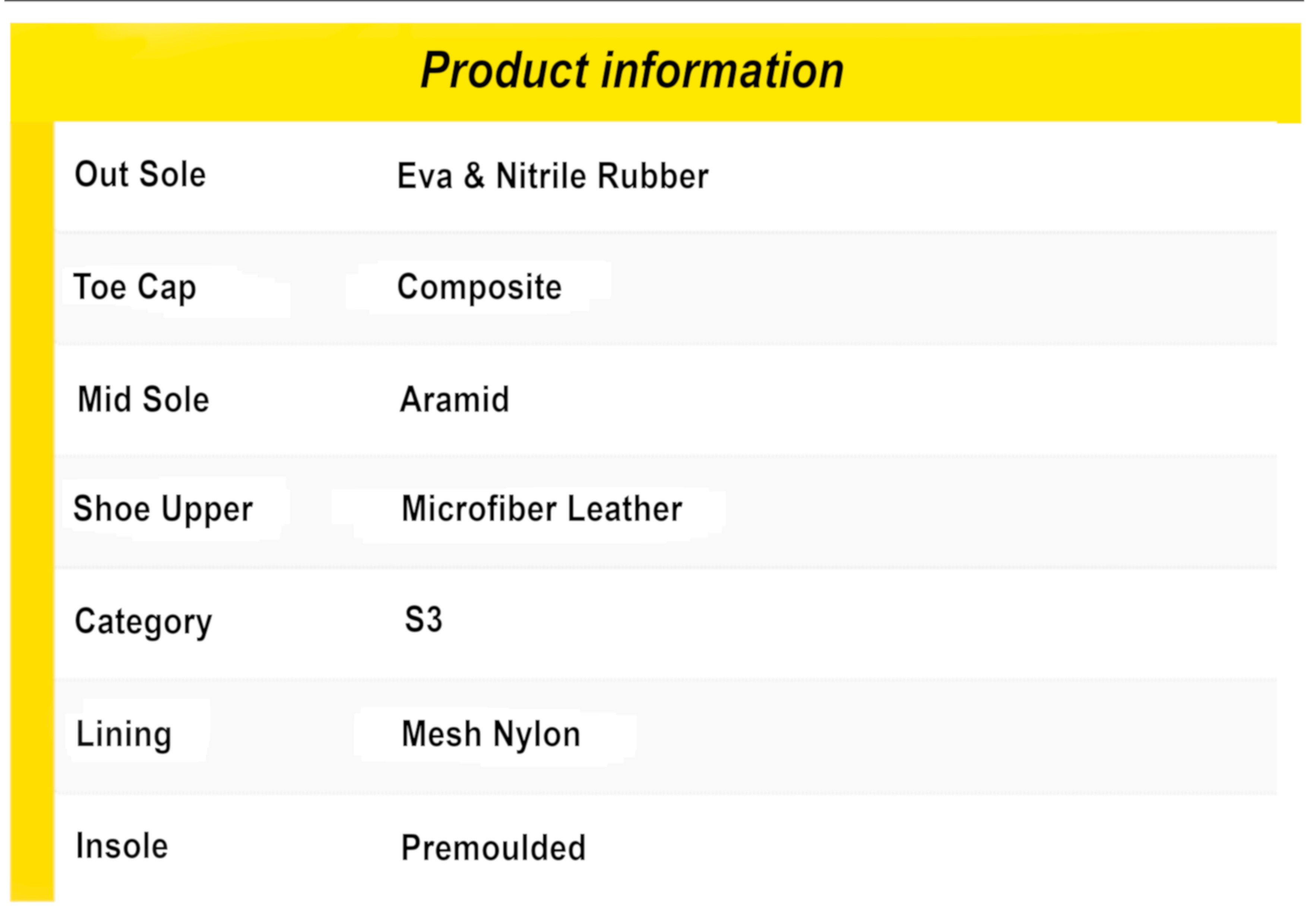Viewport: 1307px width, 924px height.
Task: Click the word Mesh
Action: point(441,734)
